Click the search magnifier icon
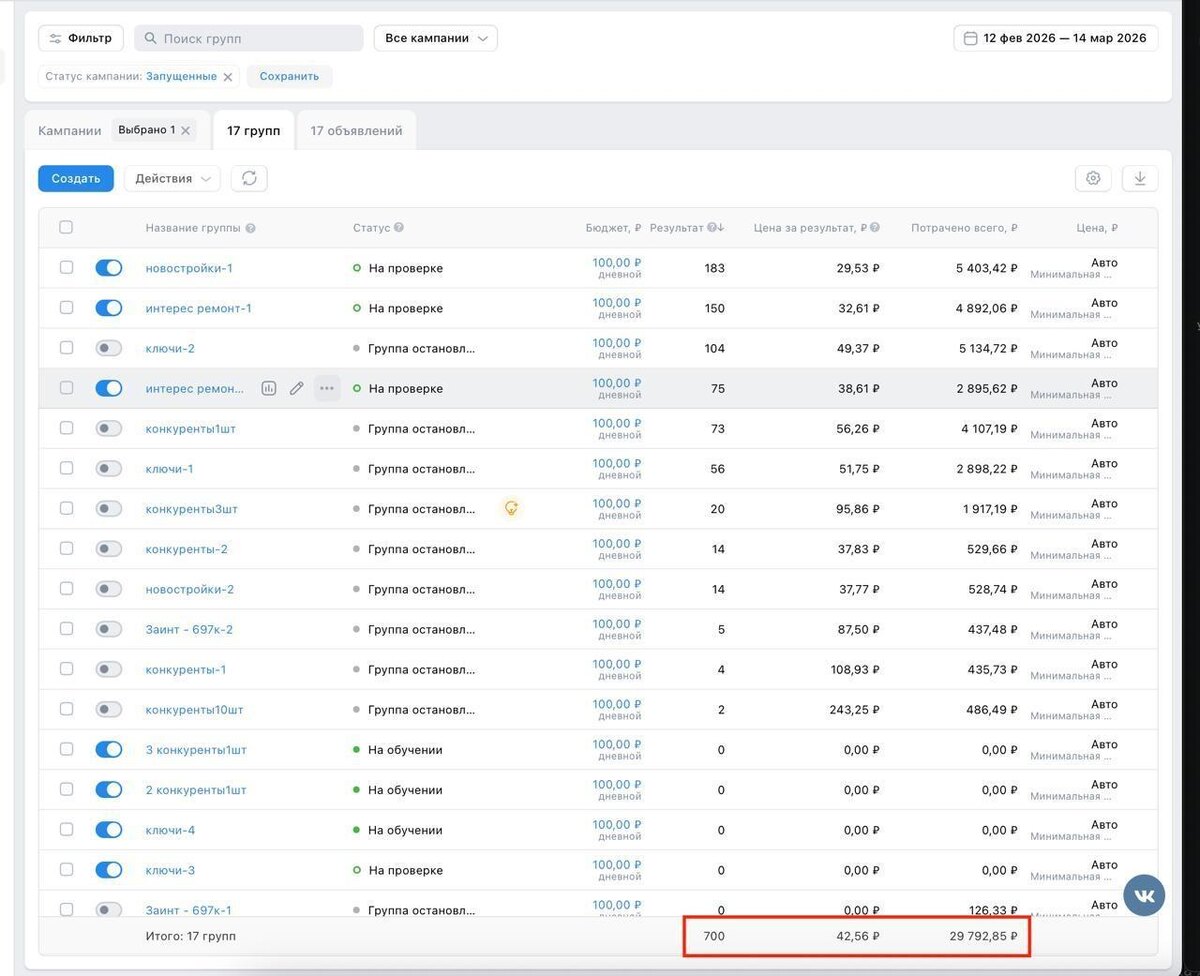 click(150, 38)
